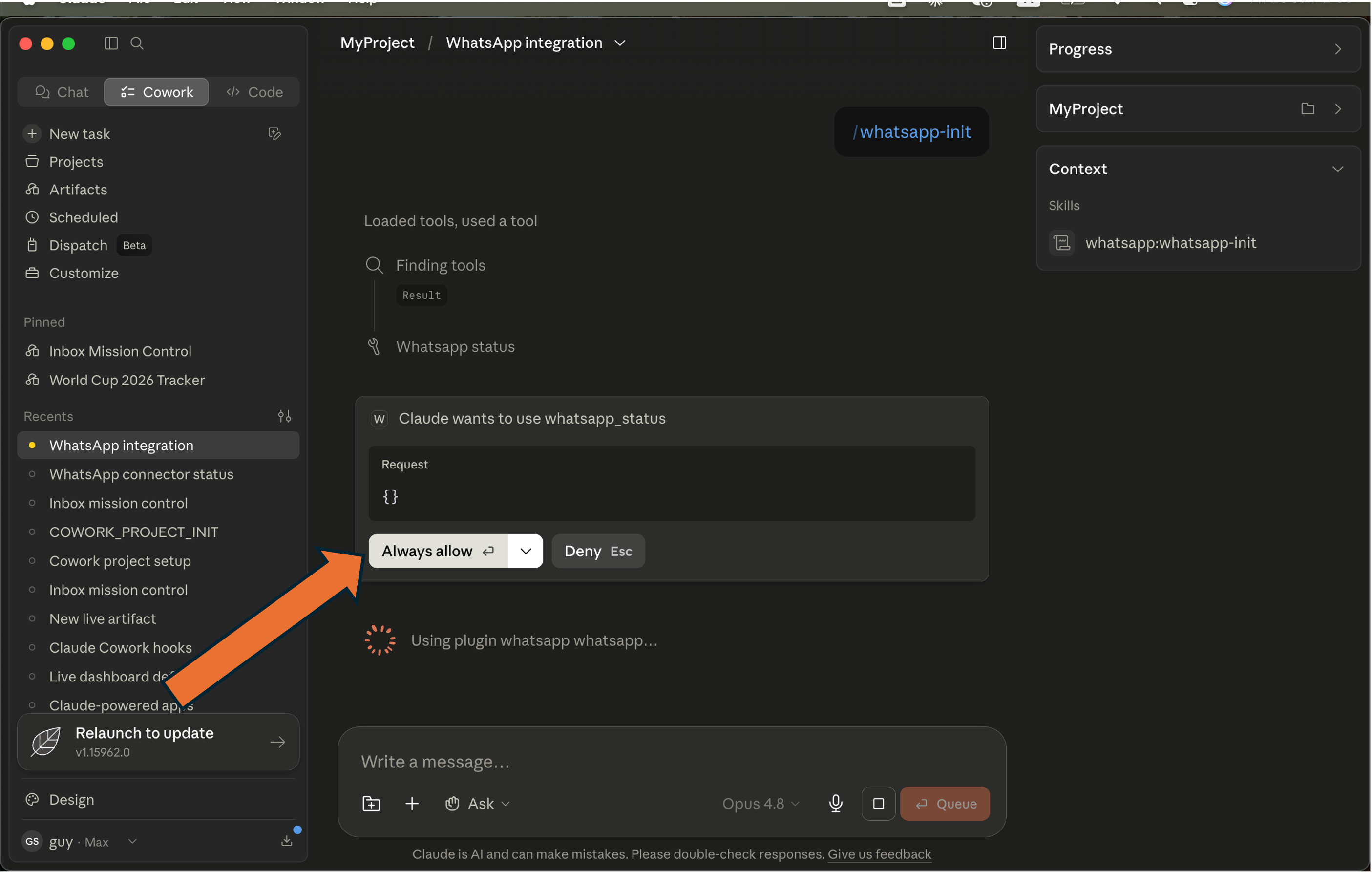Click the Finding tools search icon
Viewport: 1372px width, 873px height.
coord(374,266)
